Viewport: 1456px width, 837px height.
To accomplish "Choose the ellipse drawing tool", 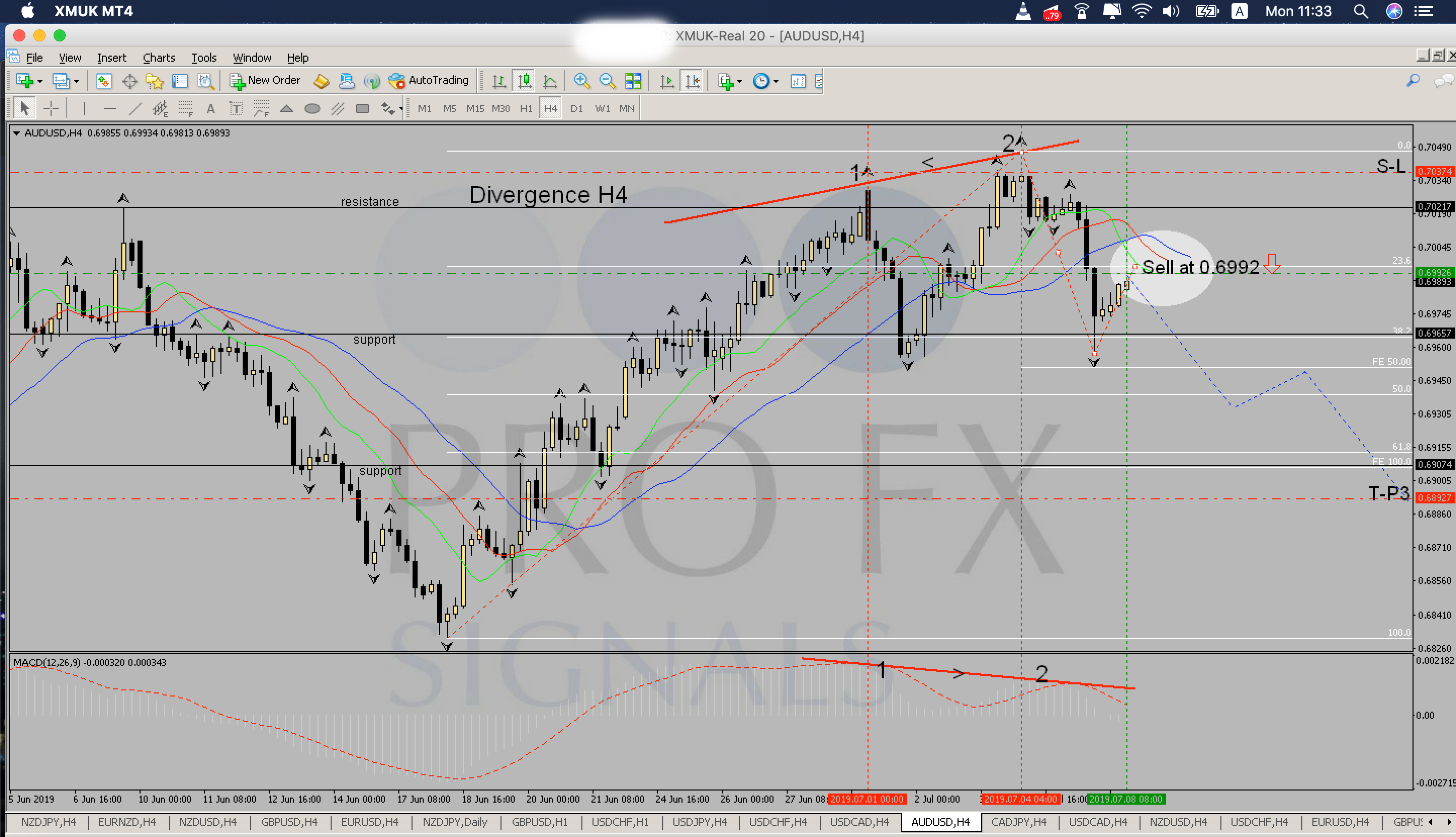I will click(x=312, y=109).
